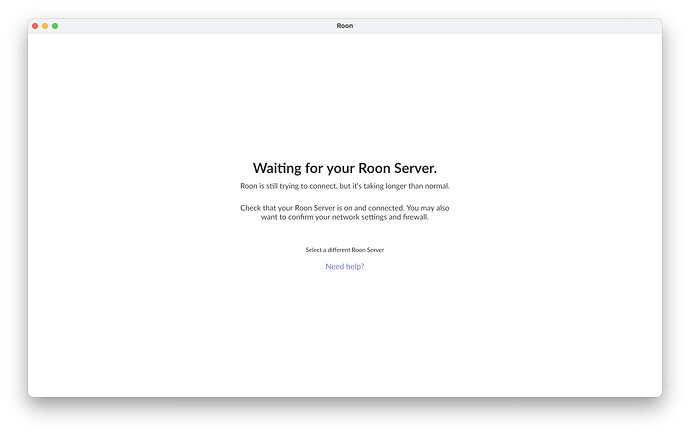Click the 'Waiting for your Roon Server.' heading
This screenshot has width=690, height=434.
tap(345, 168)
